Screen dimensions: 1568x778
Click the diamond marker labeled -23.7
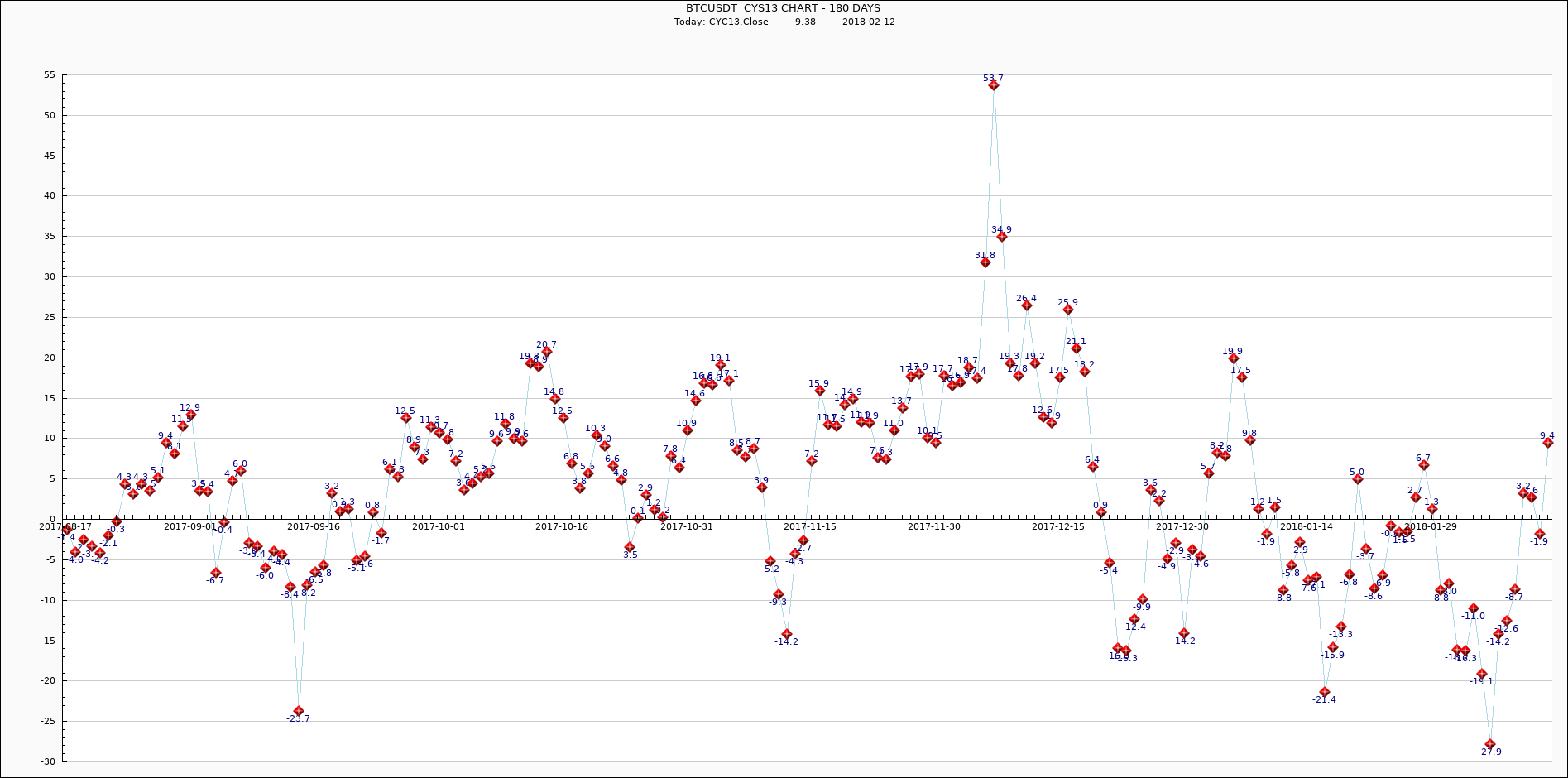click(x=299, y=711)
